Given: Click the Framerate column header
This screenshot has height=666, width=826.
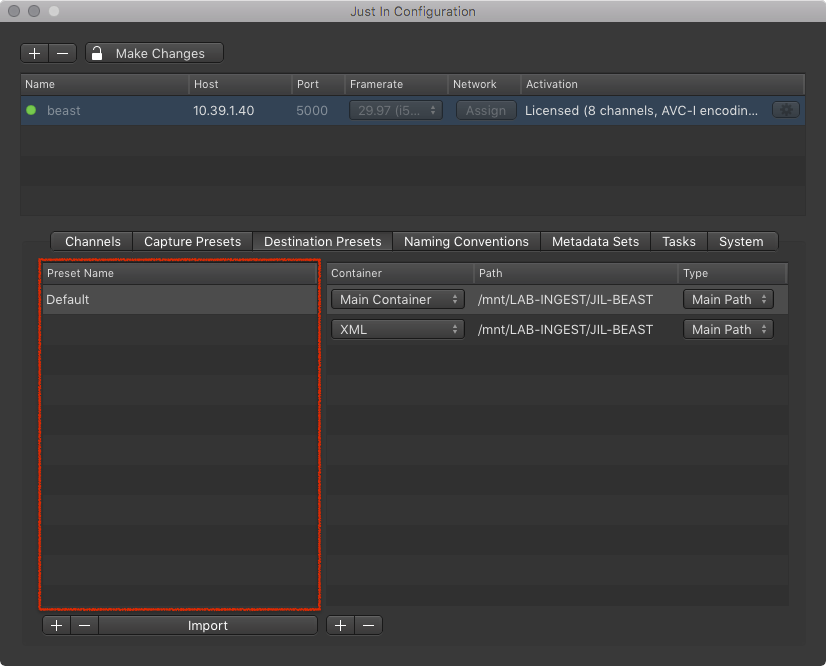Looking at the screenshot, I should pyautogui.click(x=396, y=84).
